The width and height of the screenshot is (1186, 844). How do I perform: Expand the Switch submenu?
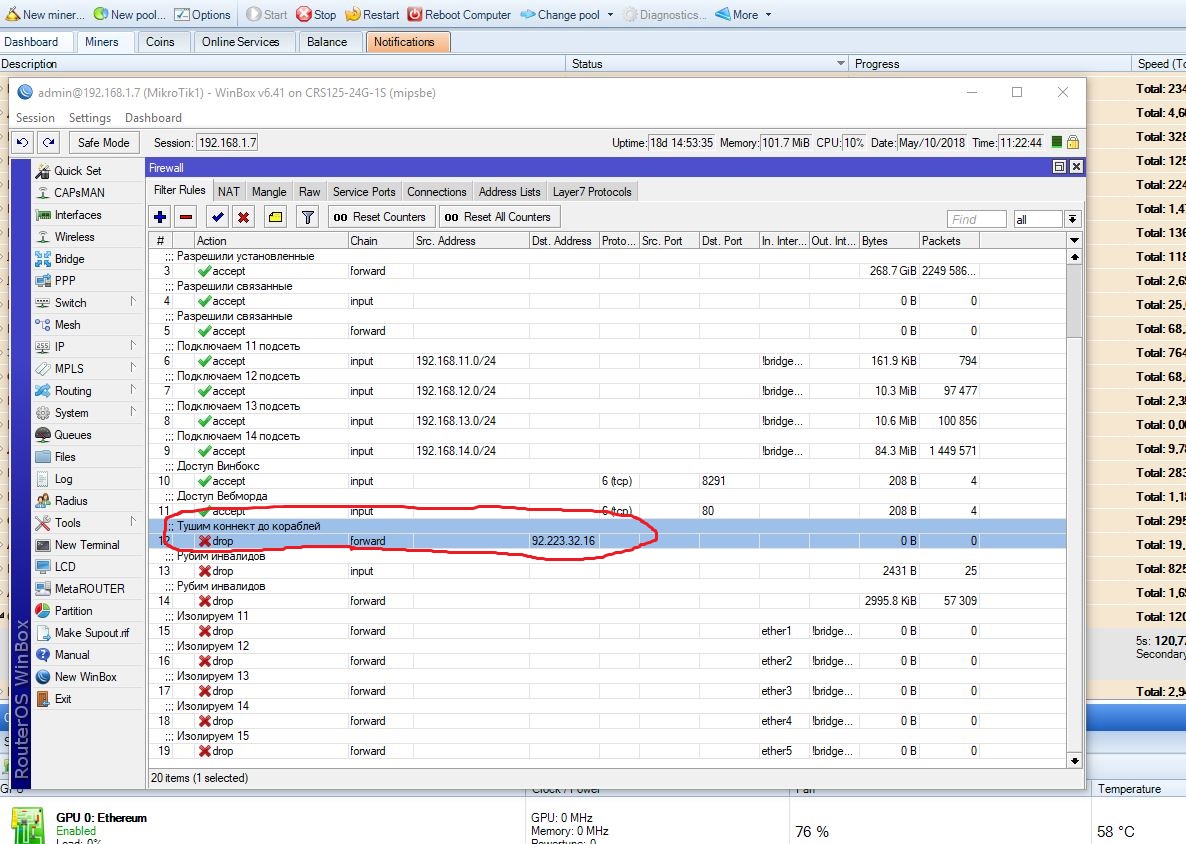click(133, 302)
